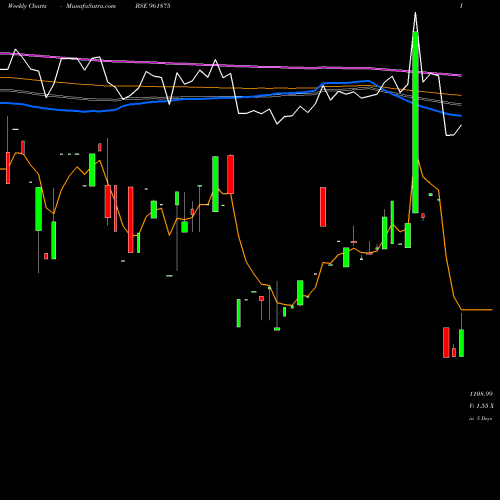Click the last green candle at far right
Screen dimensions: 500x500
461,343
